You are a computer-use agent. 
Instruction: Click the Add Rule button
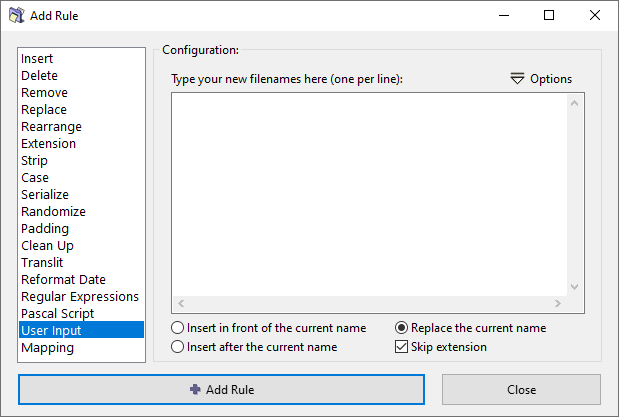(x=221, y=390)
